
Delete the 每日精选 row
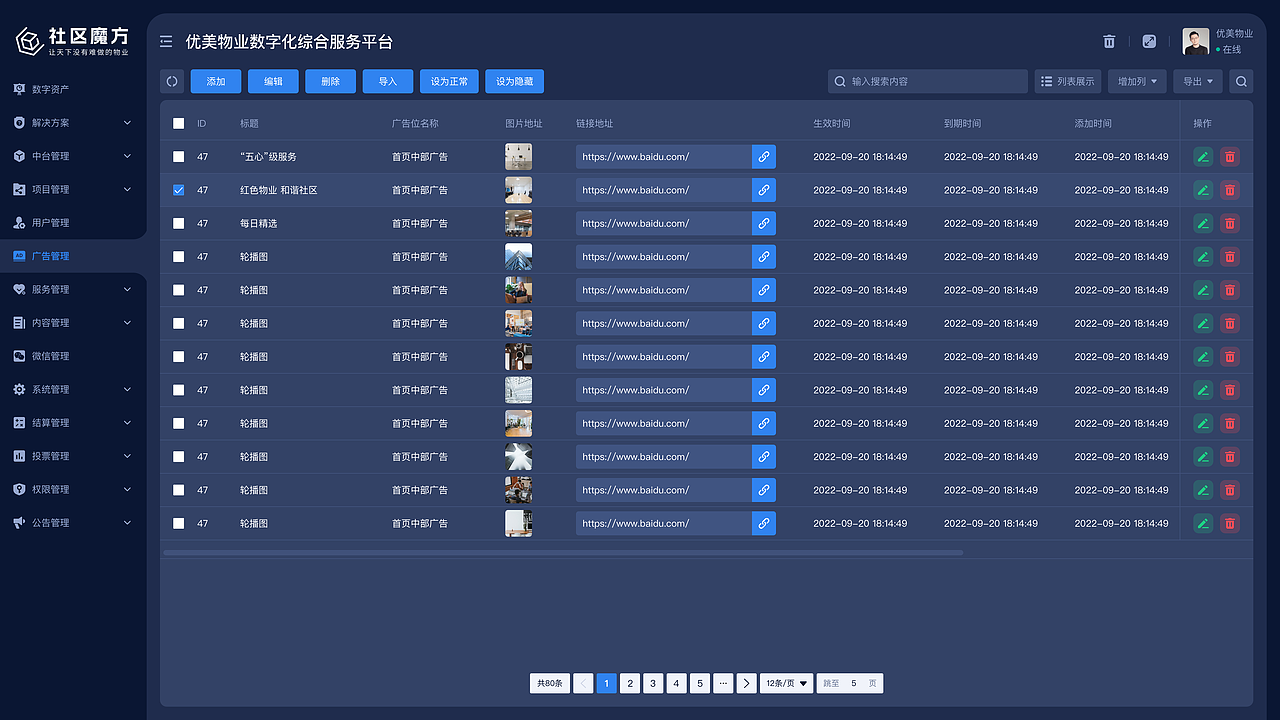[1230, 223]
